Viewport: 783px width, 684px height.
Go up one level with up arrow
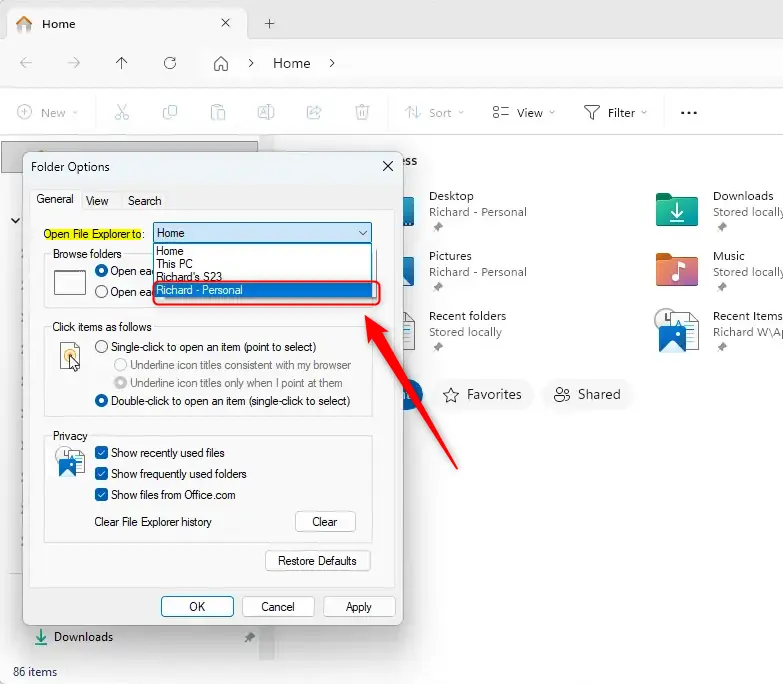(x=121, y=63)
